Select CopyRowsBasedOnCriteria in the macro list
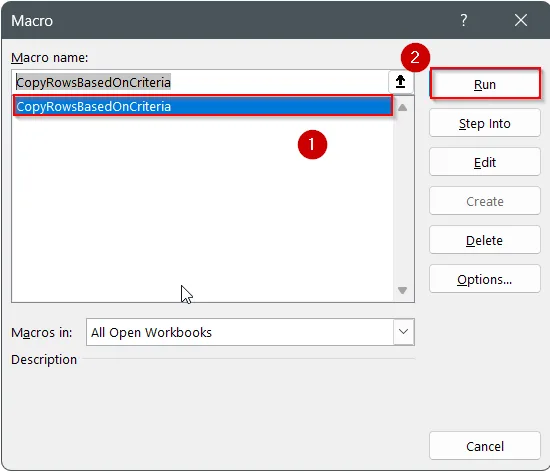Screen dimensions: 550x473 click(203, 106)
